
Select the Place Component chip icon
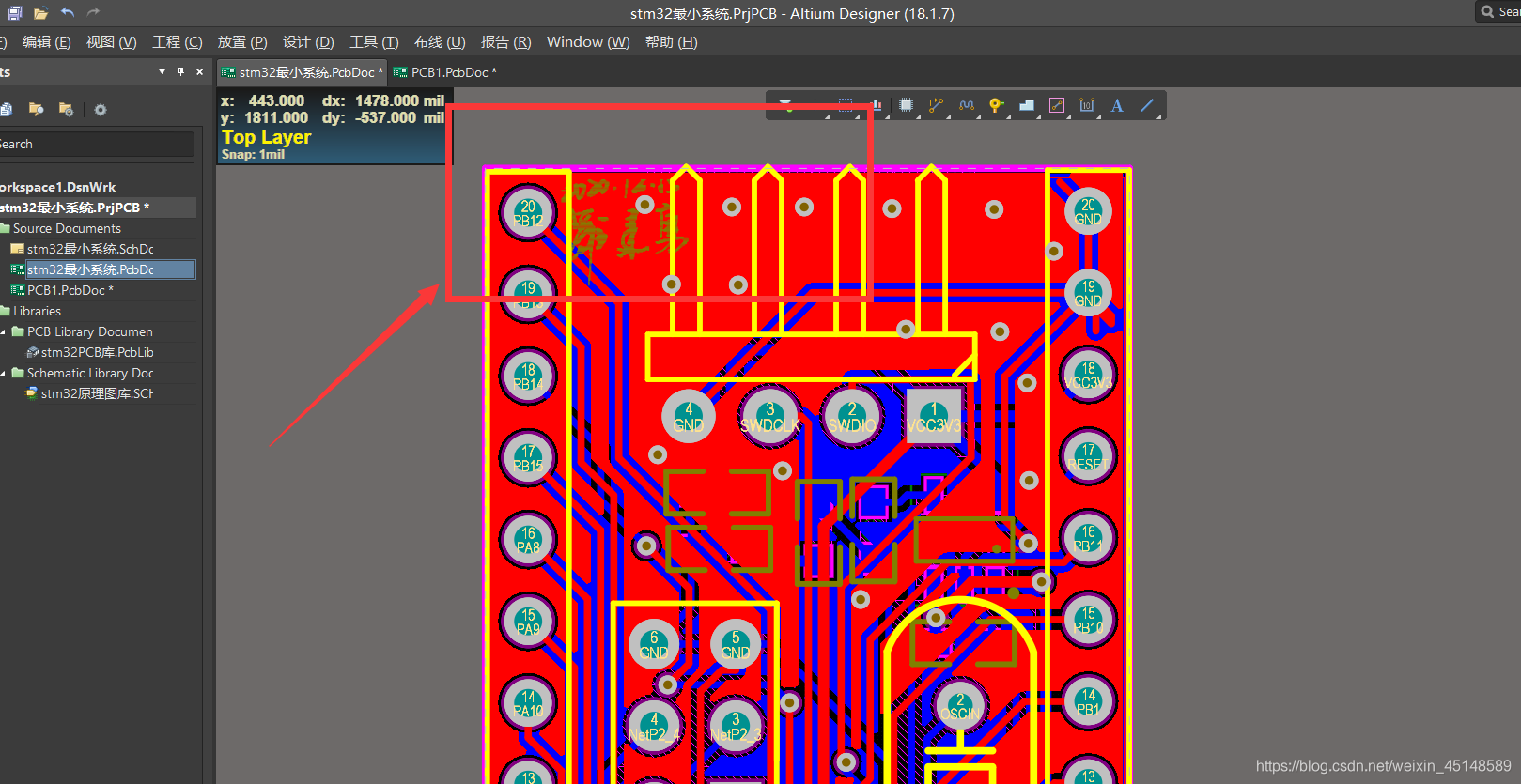pyautogui.click(x=906, y=105)
